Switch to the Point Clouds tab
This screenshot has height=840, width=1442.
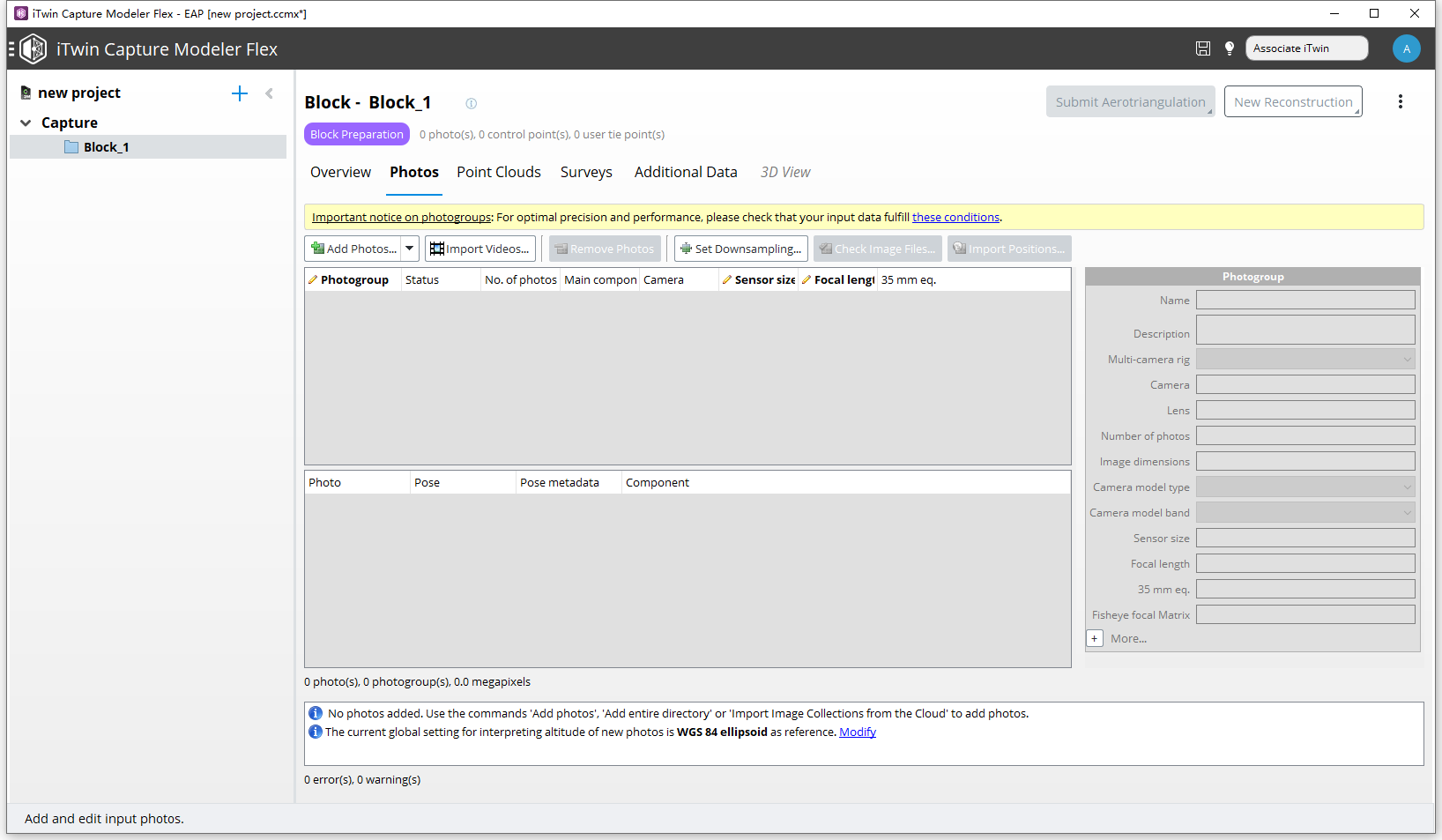tap(499, 172)
